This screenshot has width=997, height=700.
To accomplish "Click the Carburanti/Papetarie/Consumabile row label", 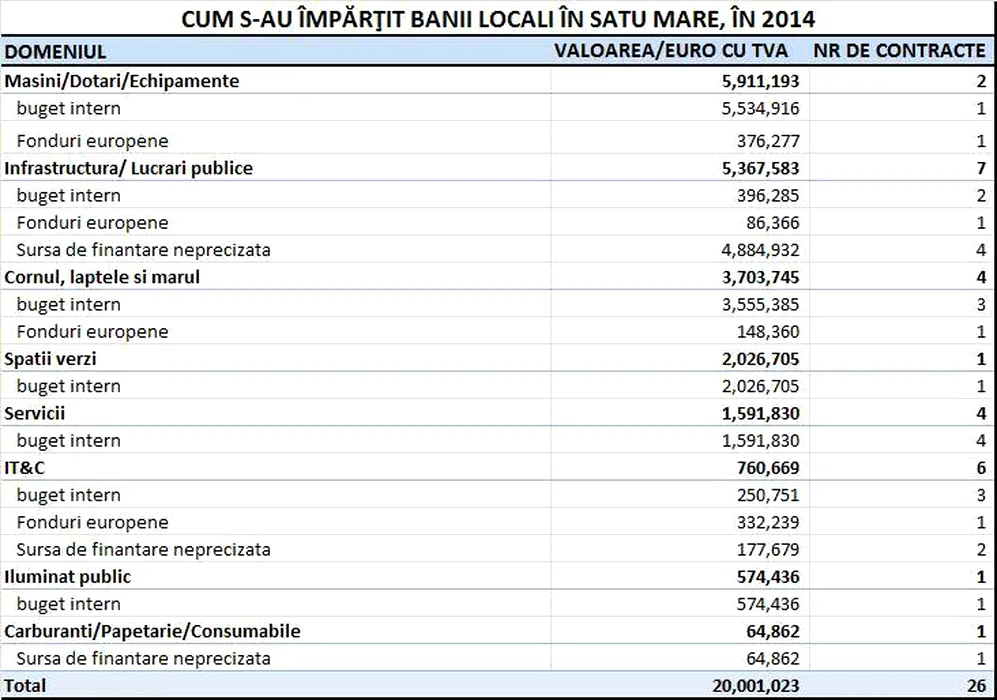I will pos(152,631).
